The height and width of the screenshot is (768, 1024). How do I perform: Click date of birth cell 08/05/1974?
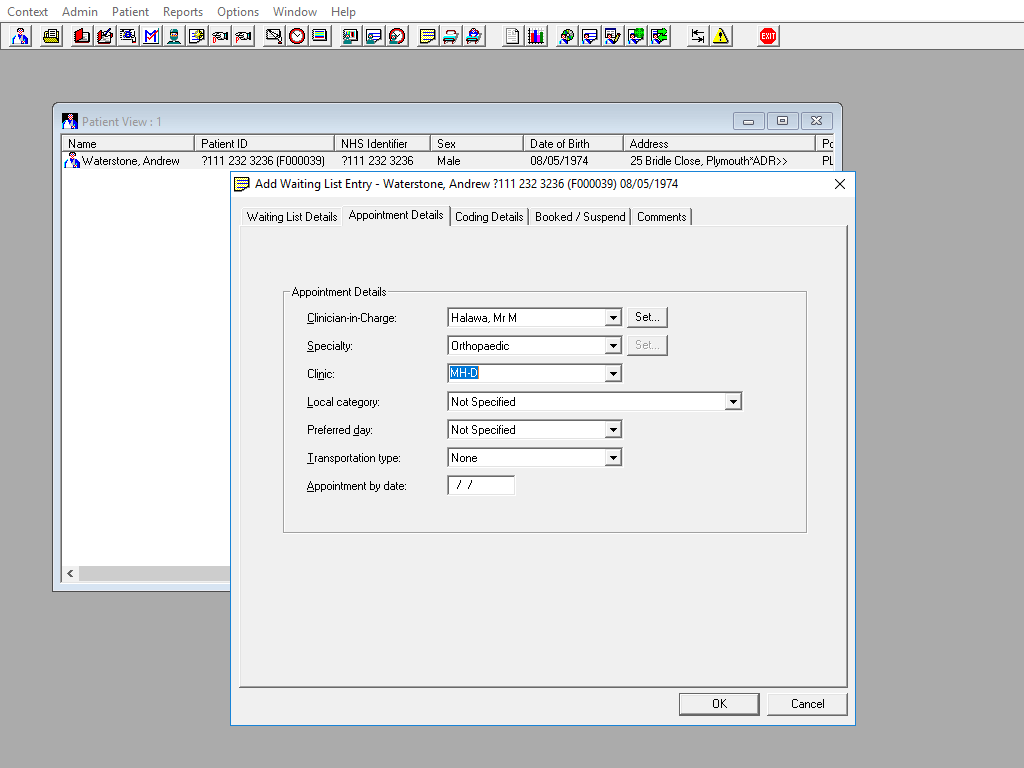tap(559, 161)
